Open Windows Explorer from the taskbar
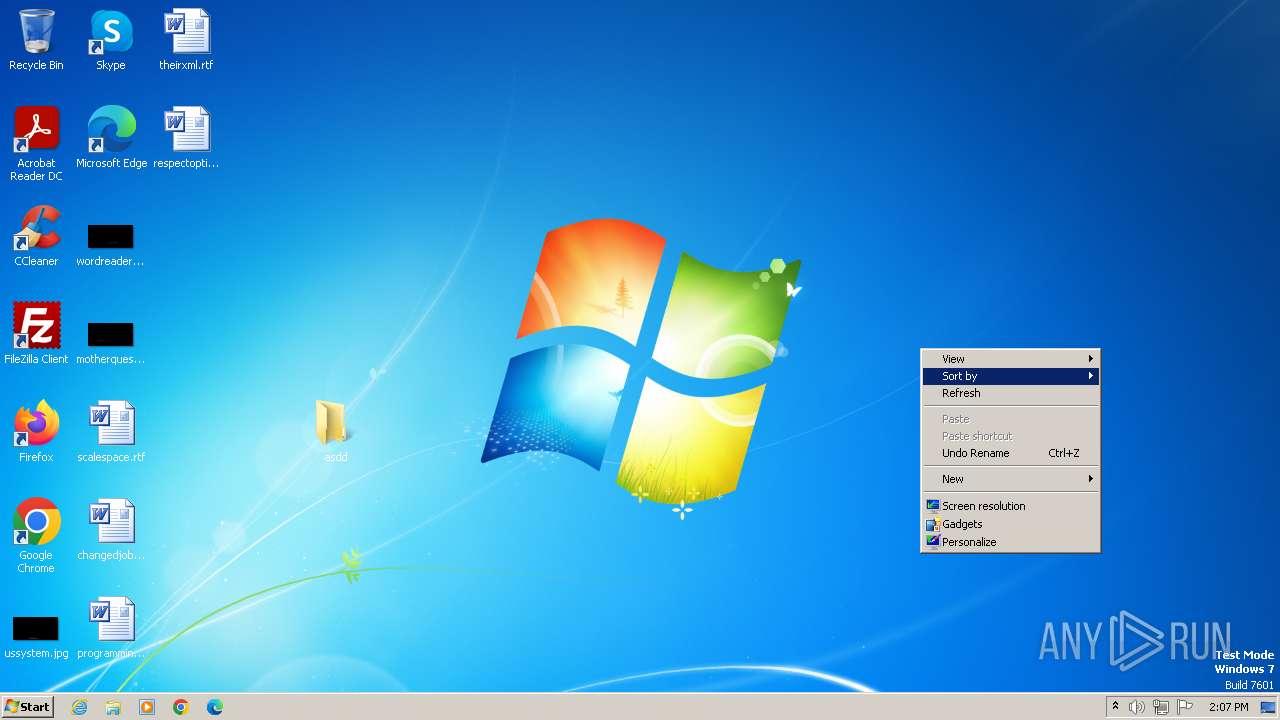This screenshot has height=720, width=1280. point(113,707)
